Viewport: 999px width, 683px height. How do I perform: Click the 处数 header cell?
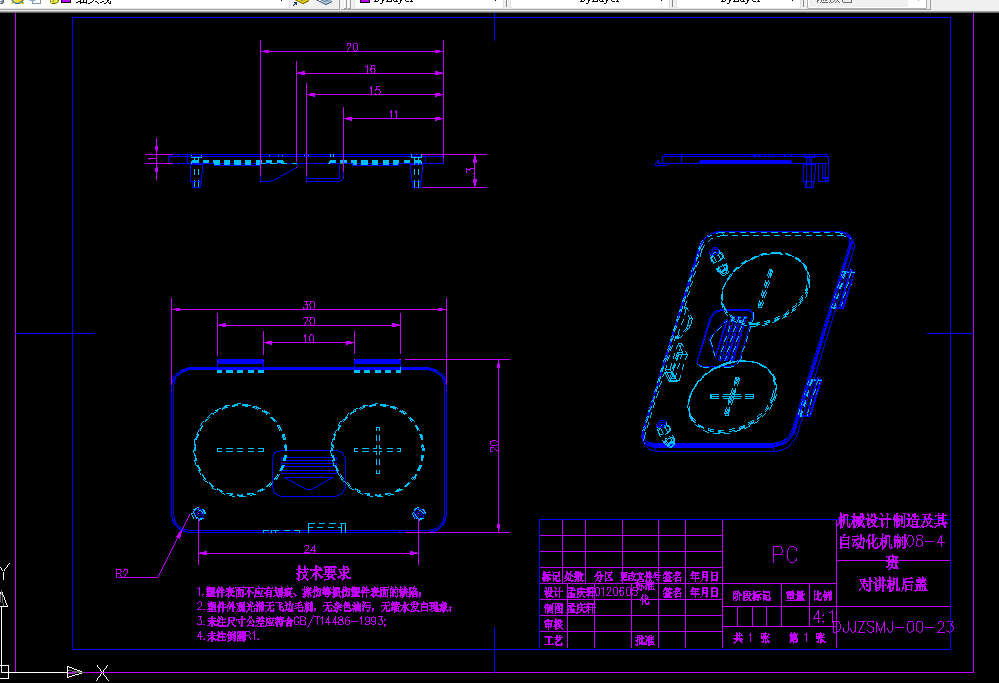click(x=574, y=576)
